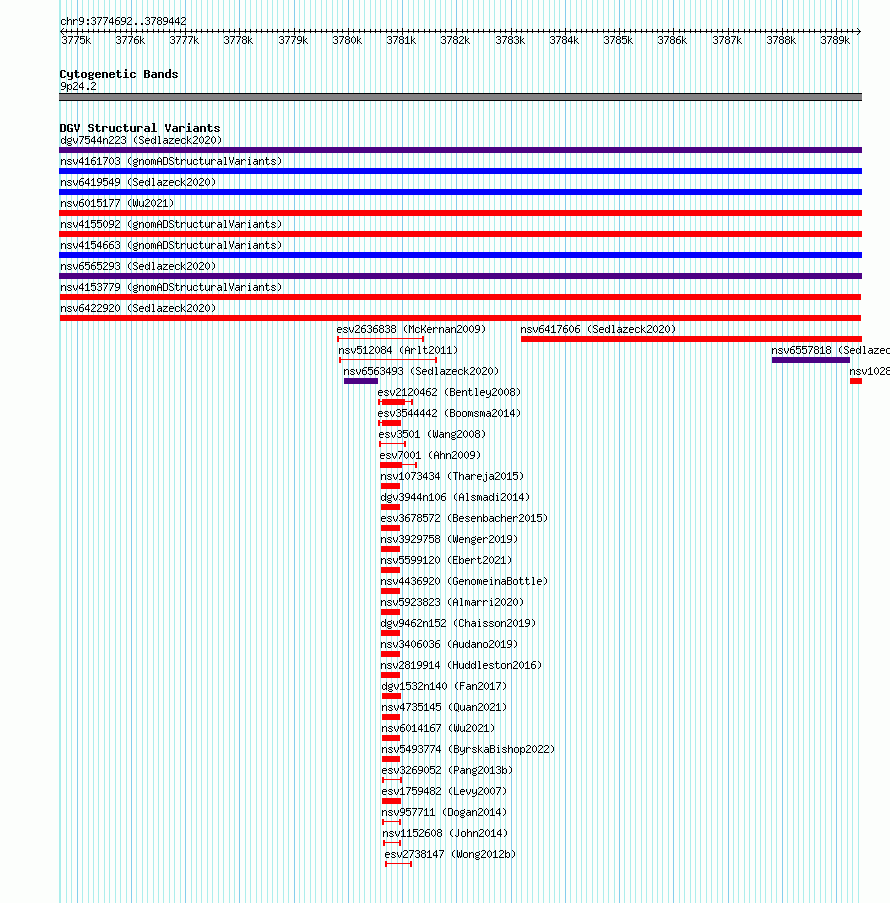Open the nsv3929758 (Wenger2019) label

click(x=449, y=540)
